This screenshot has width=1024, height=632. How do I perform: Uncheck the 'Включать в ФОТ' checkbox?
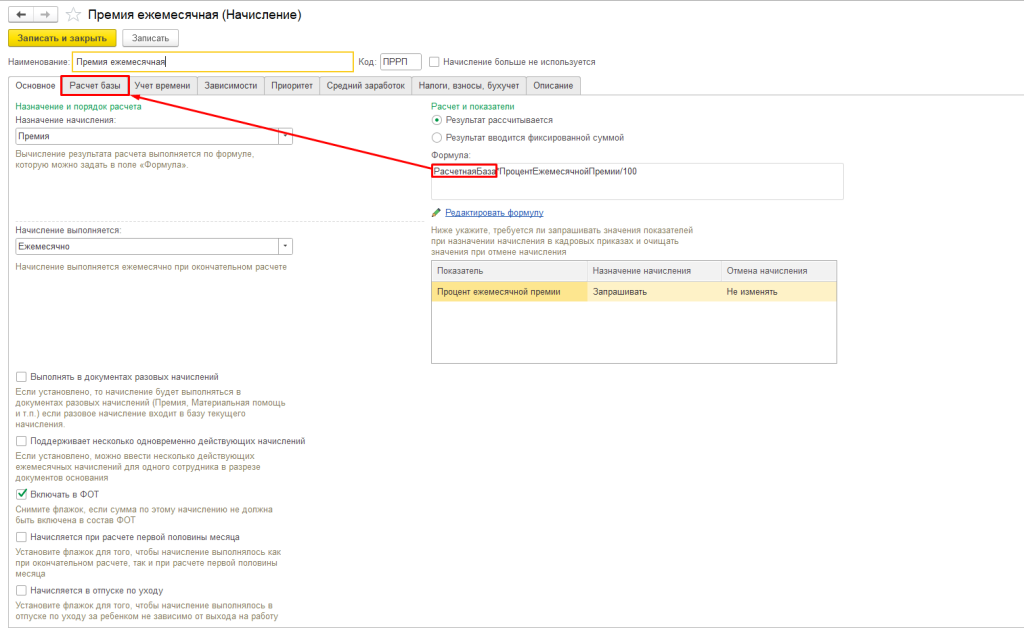pos(22,494)
